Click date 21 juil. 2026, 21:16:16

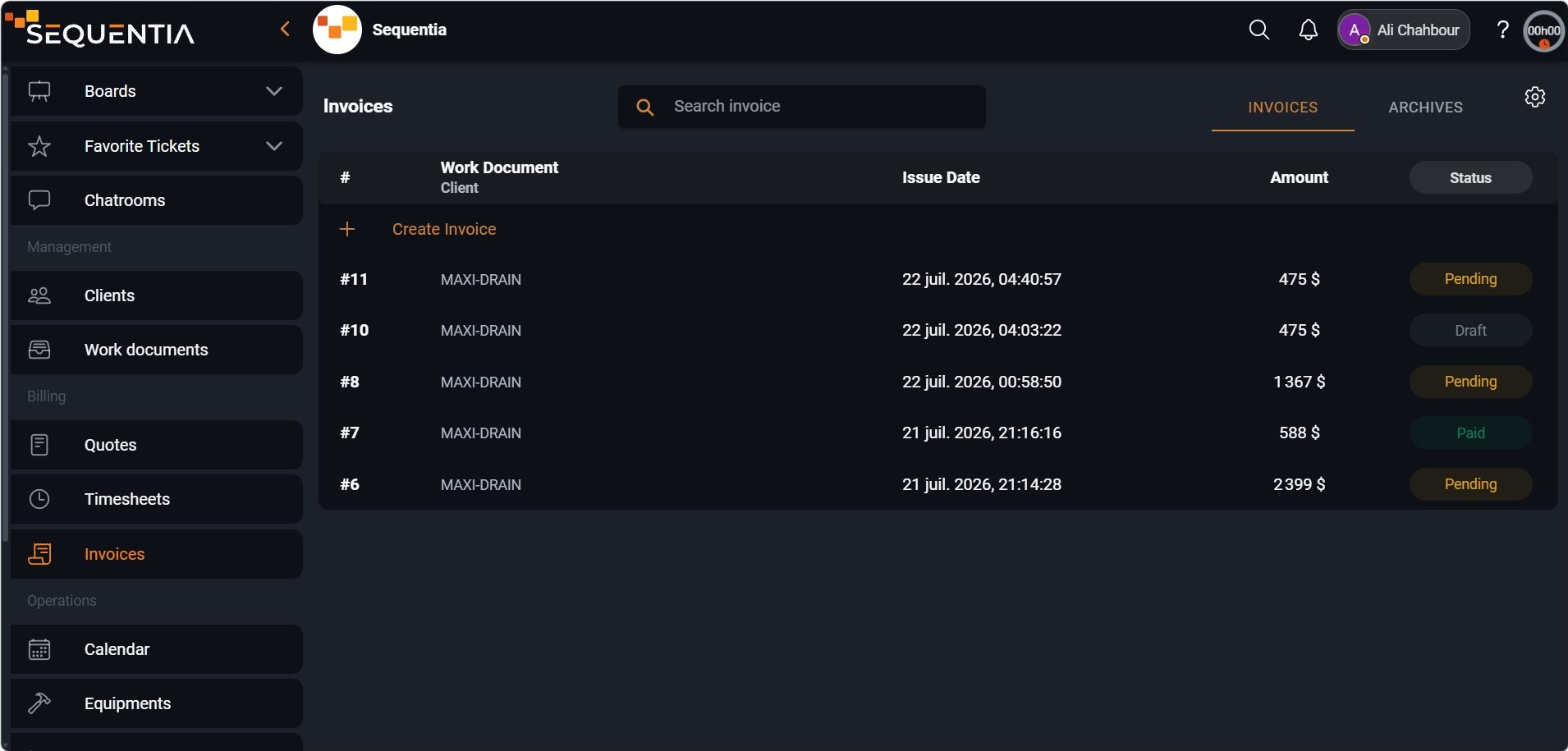tap(982, 433)
